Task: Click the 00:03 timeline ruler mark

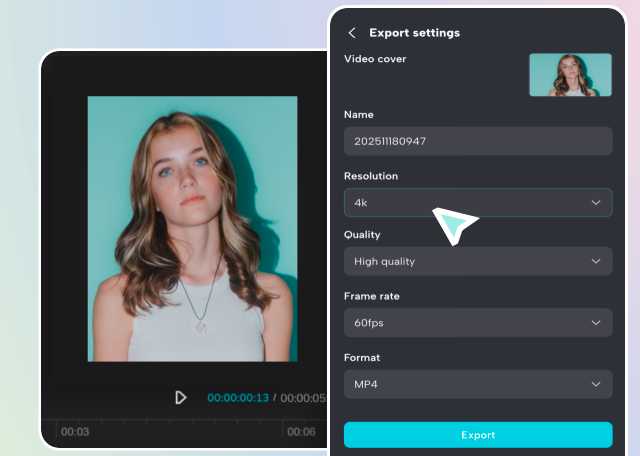Action: [x=75, y=432]
